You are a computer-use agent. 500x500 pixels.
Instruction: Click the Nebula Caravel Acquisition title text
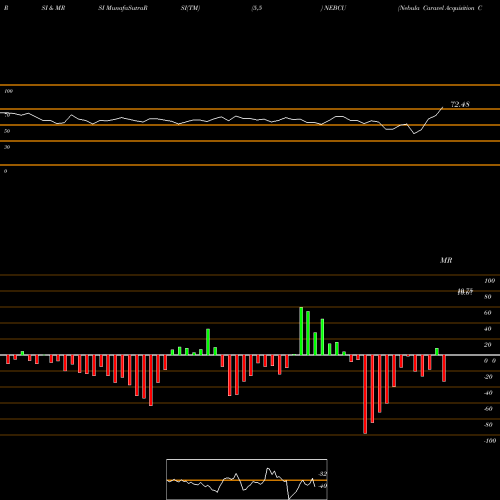[x=440, y=8]
